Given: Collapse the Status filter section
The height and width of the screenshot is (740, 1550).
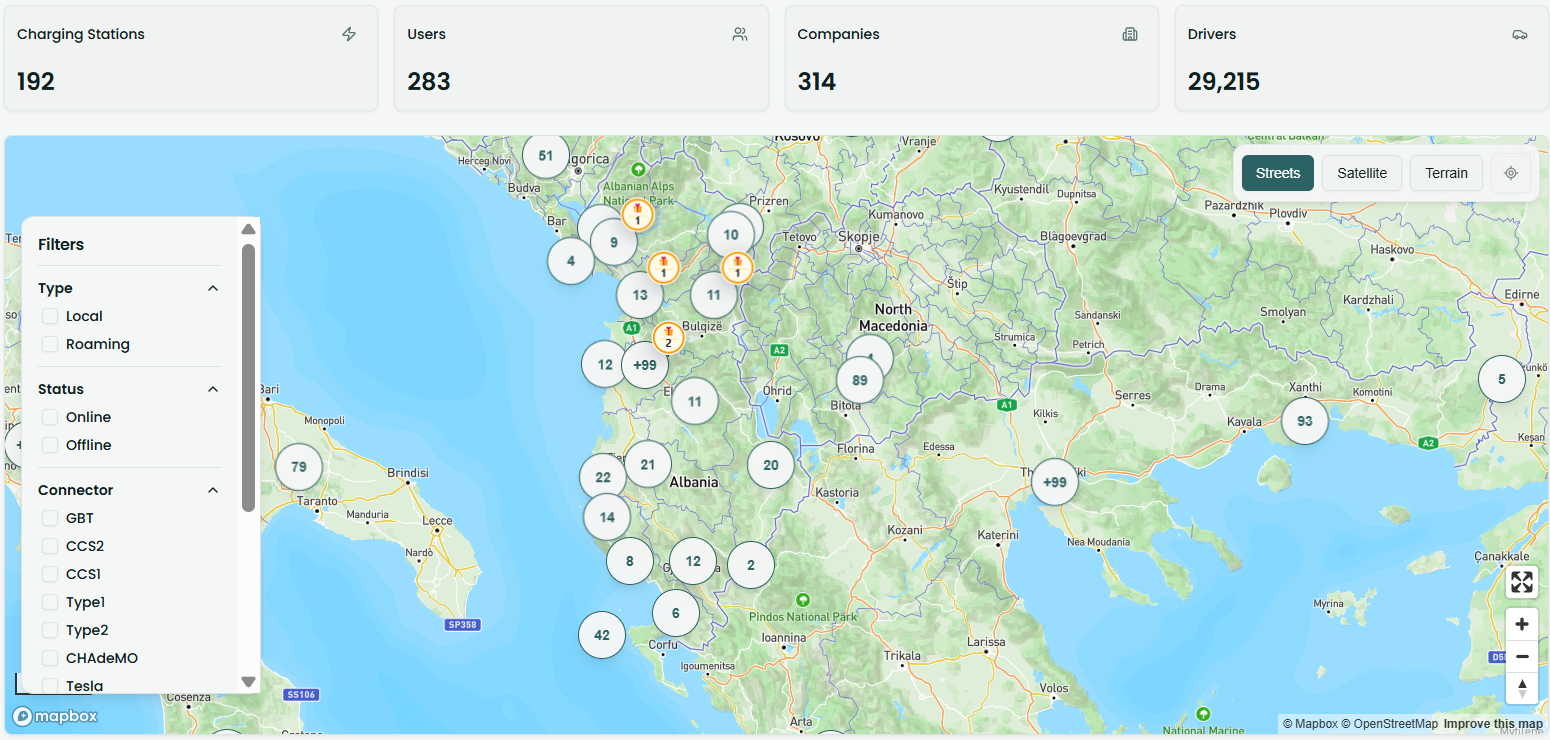Looking at the screenshot, I should tap(212, 389).
